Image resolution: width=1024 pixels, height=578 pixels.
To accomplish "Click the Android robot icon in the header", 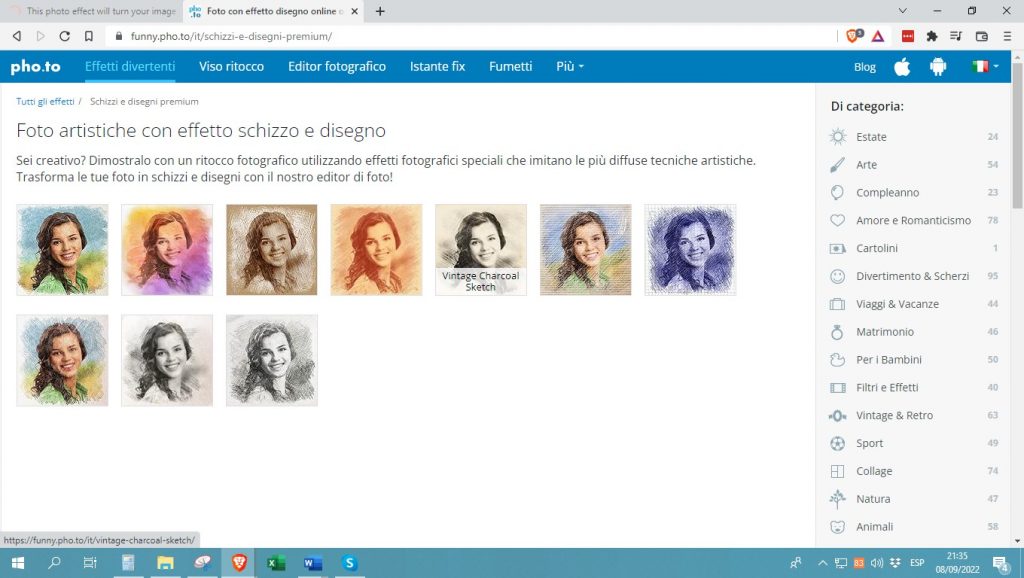I will (937, 66).
